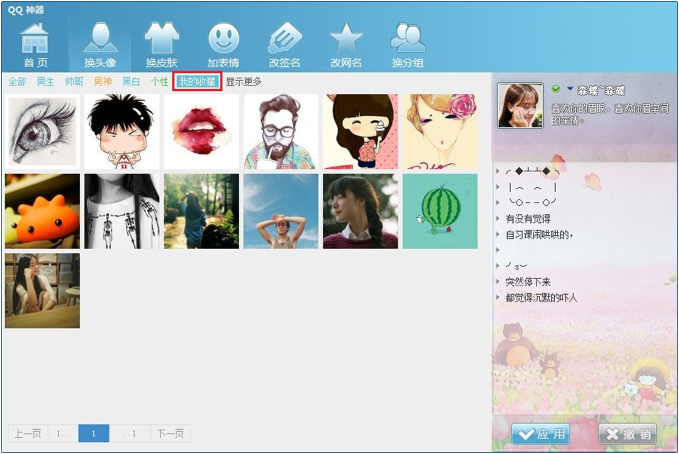Expand the 有没有觉得 group arrow
679x454 pixels.
[498, 218]
